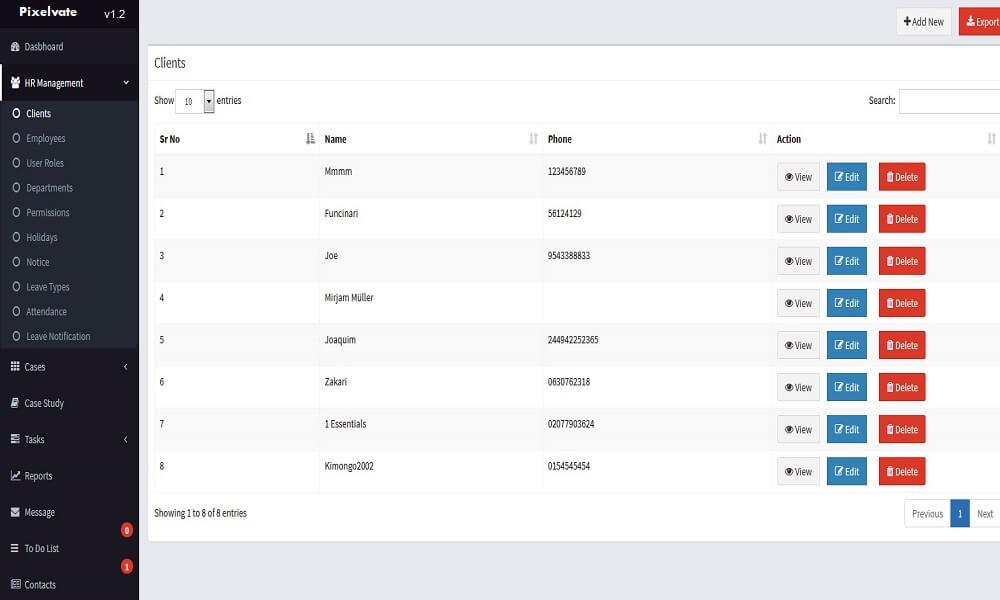View the Kimongo2002 client entry
The image size is (1000, 600).
pos(798,471)
